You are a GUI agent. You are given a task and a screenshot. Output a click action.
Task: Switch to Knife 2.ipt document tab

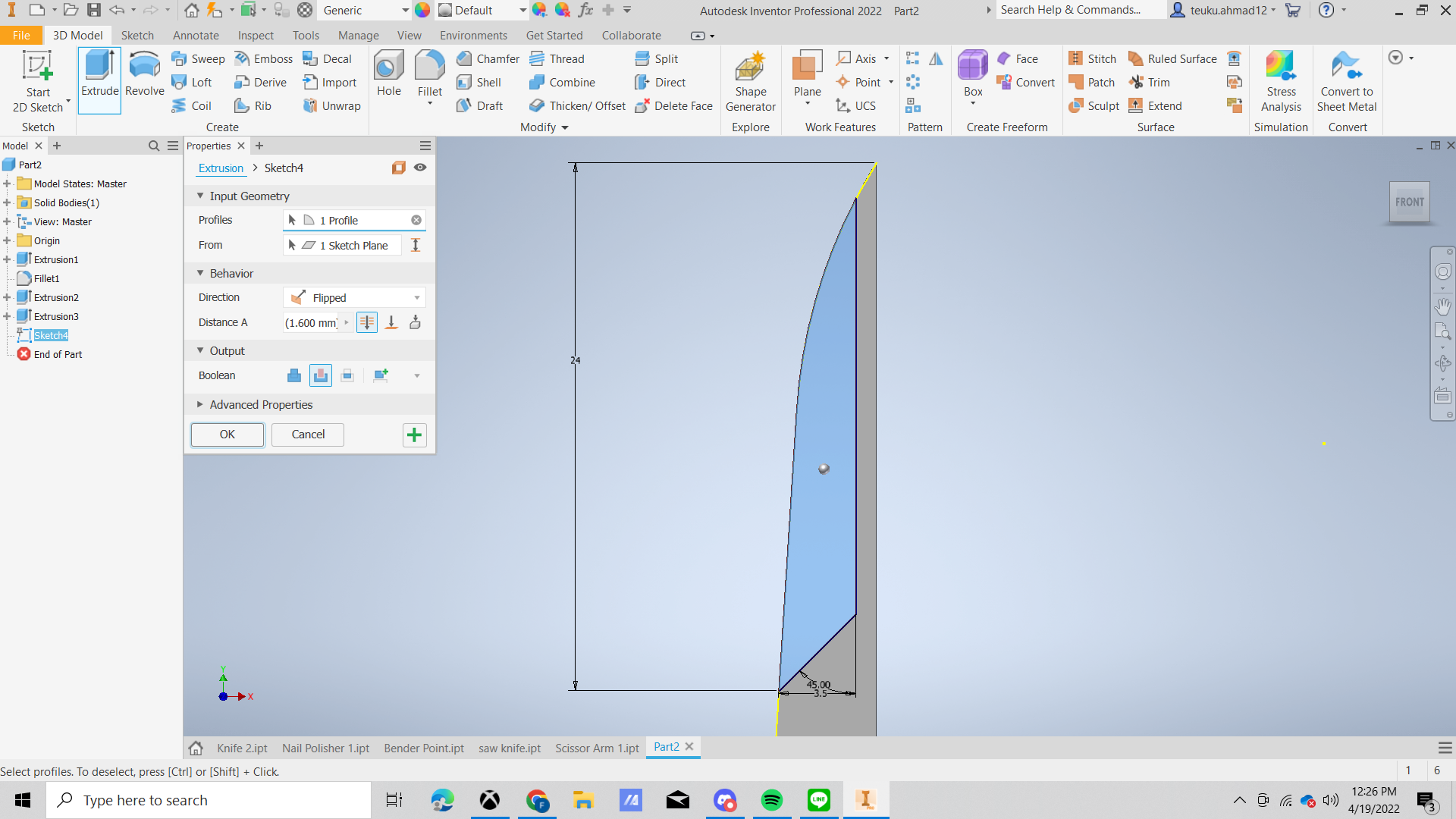[242, 748]
